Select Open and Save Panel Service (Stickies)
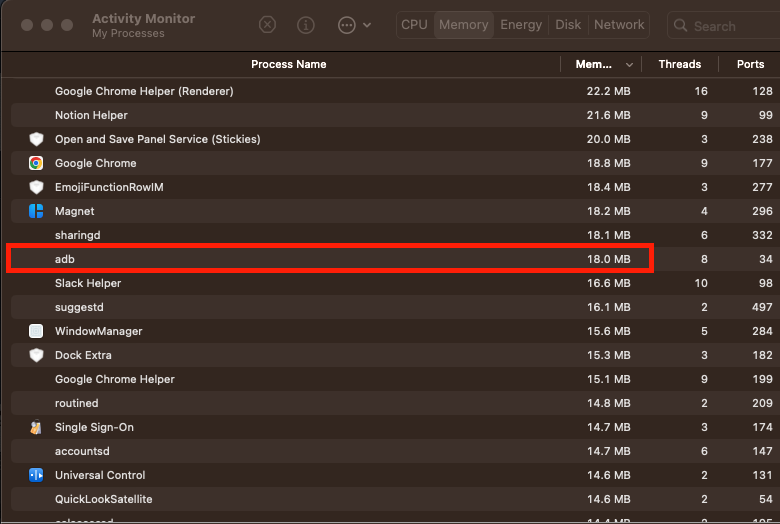This screenshot has width=780, height=524. coord(395,139)
